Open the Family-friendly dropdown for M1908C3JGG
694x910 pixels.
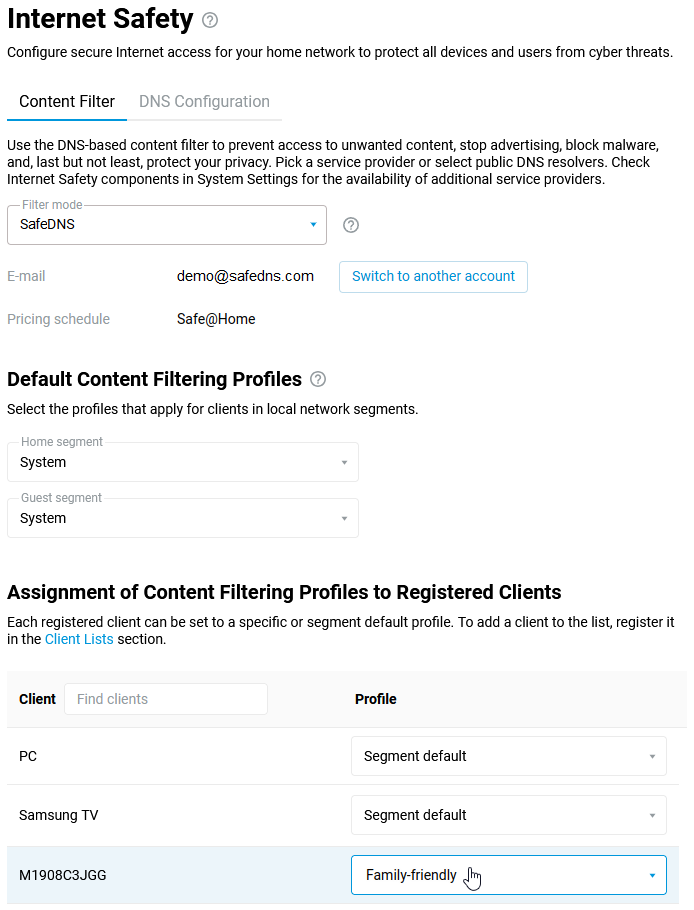point(508,875)
